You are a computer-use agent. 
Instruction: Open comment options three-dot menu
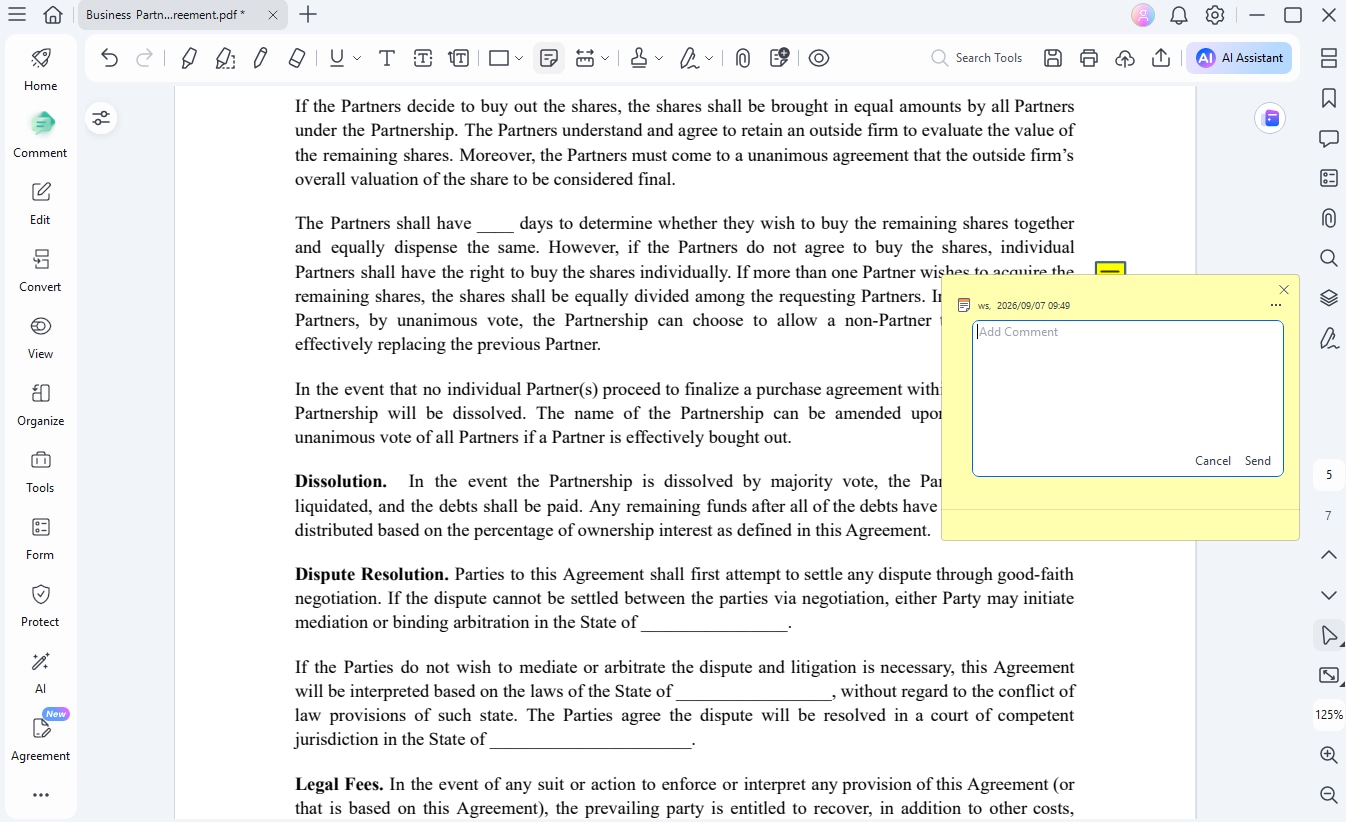[1275, 305]
